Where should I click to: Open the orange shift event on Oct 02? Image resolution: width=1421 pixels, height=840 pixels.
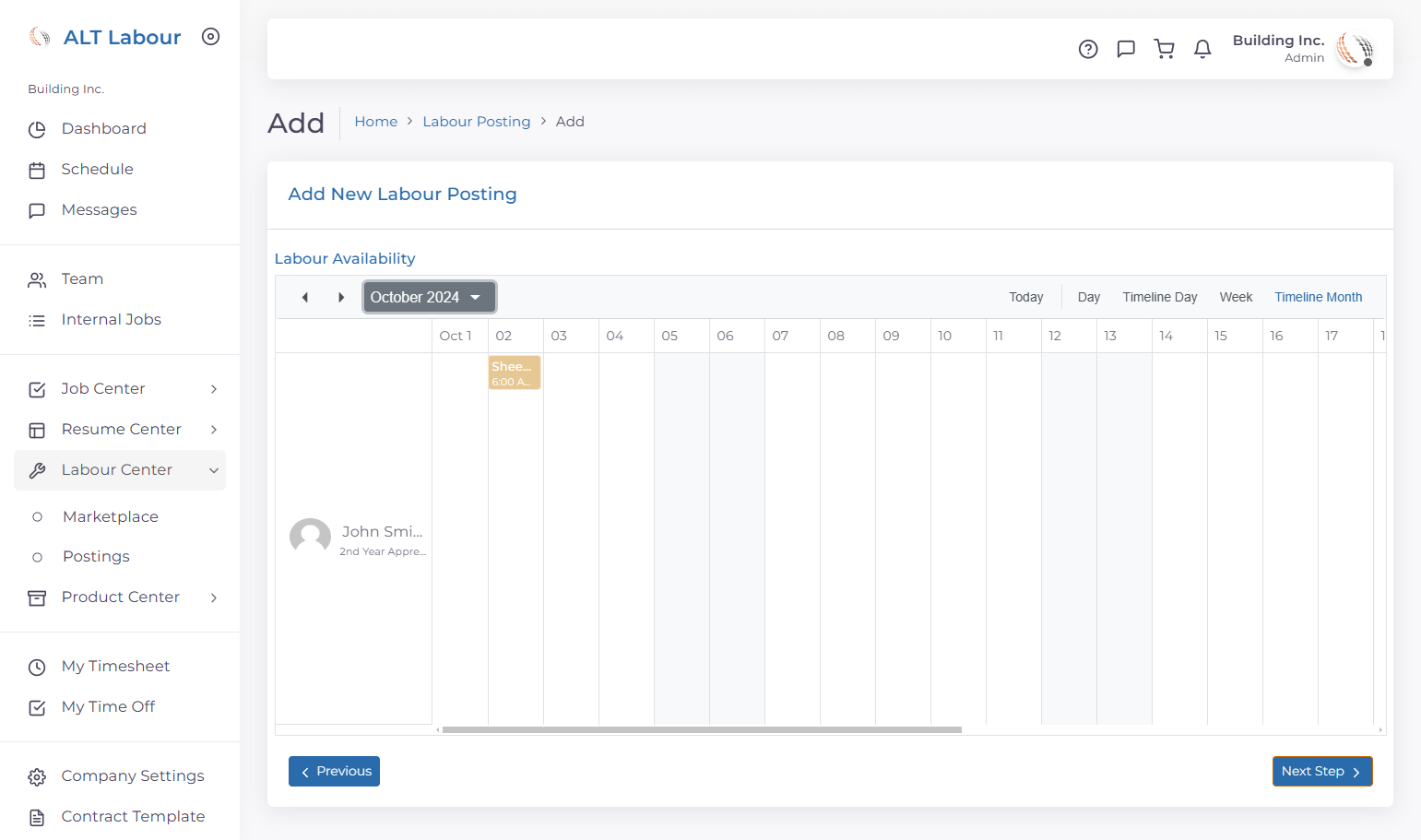[515, 373]
